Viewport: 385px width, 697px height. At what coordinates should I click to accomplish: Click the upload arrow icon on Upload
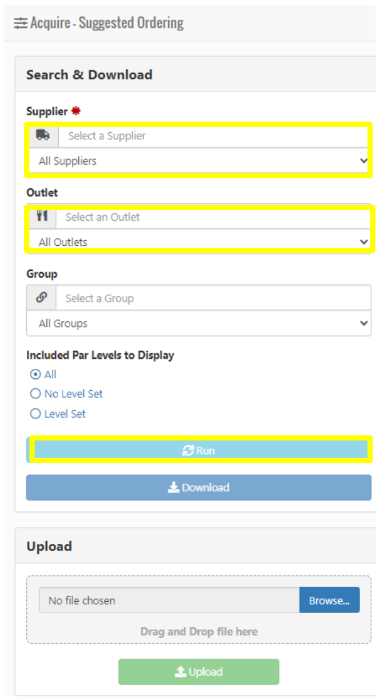click(180, 671)
